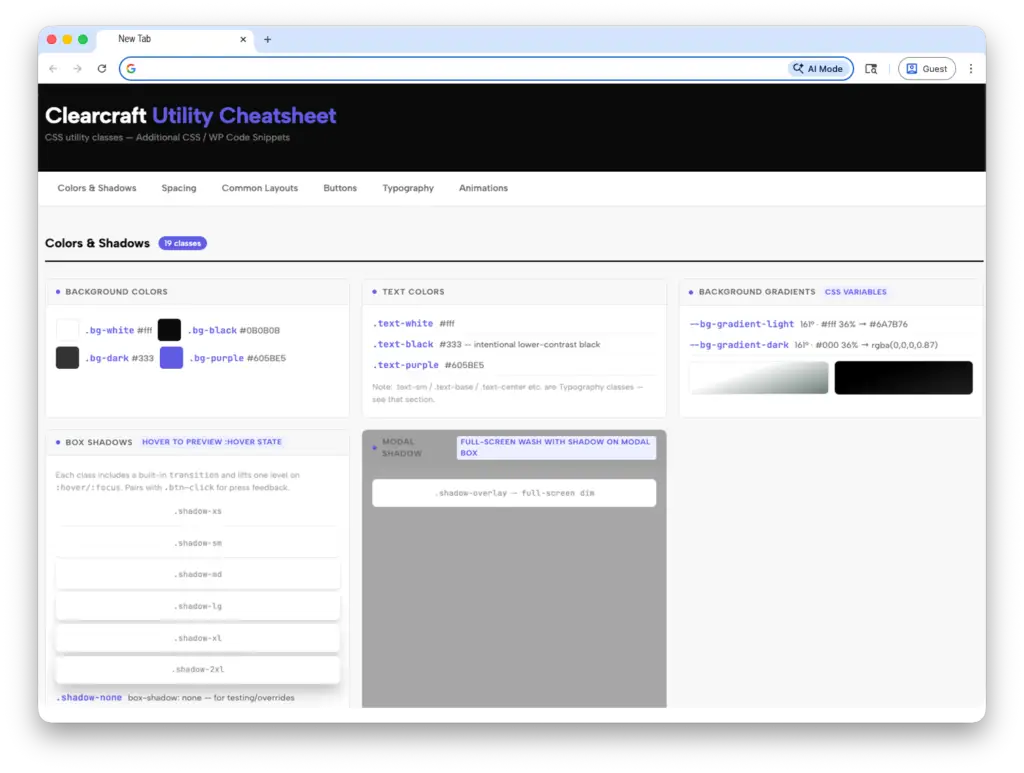Click the Google Lens search icon
This screenshot has width=1024, height=773.
(871, 69)
